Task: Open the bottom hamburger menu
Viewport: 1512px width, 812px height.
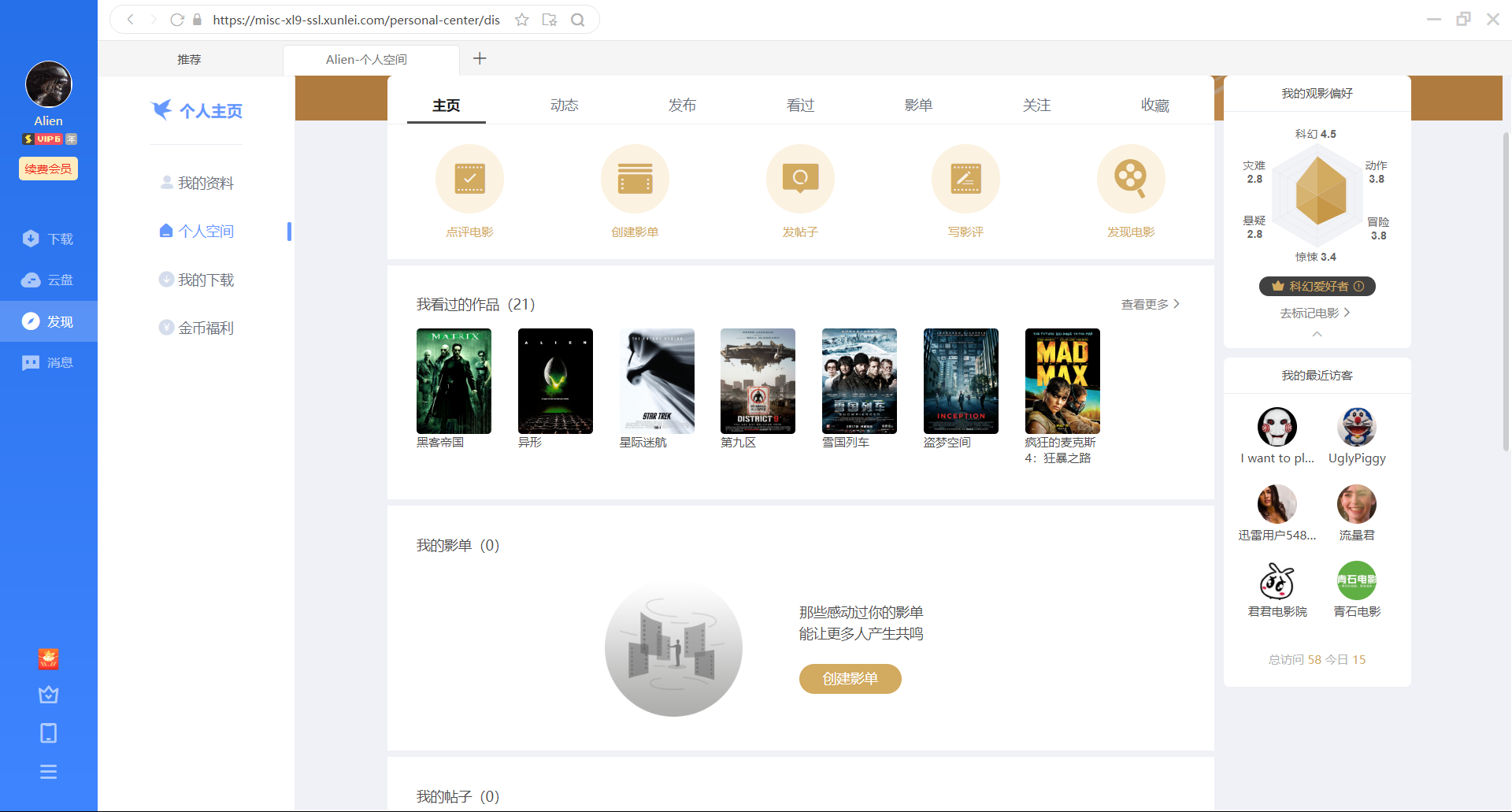Action: (x=48, y=772)
